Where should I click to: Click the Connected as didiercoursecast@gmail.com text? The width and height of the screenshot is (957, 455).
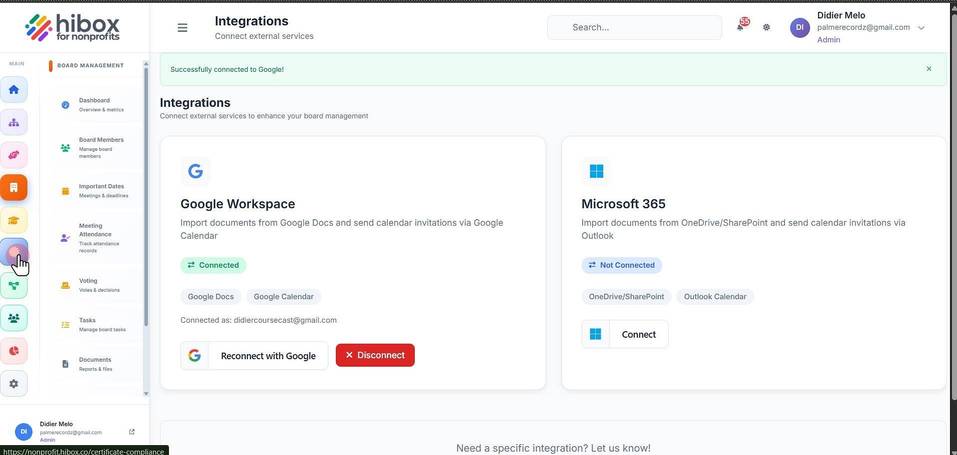point(258,320)
